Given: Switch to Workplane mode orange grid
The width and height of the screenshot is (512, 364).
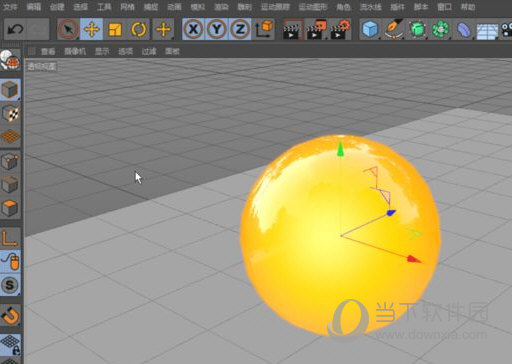Looking at the screenshot, I should [10, 137].
